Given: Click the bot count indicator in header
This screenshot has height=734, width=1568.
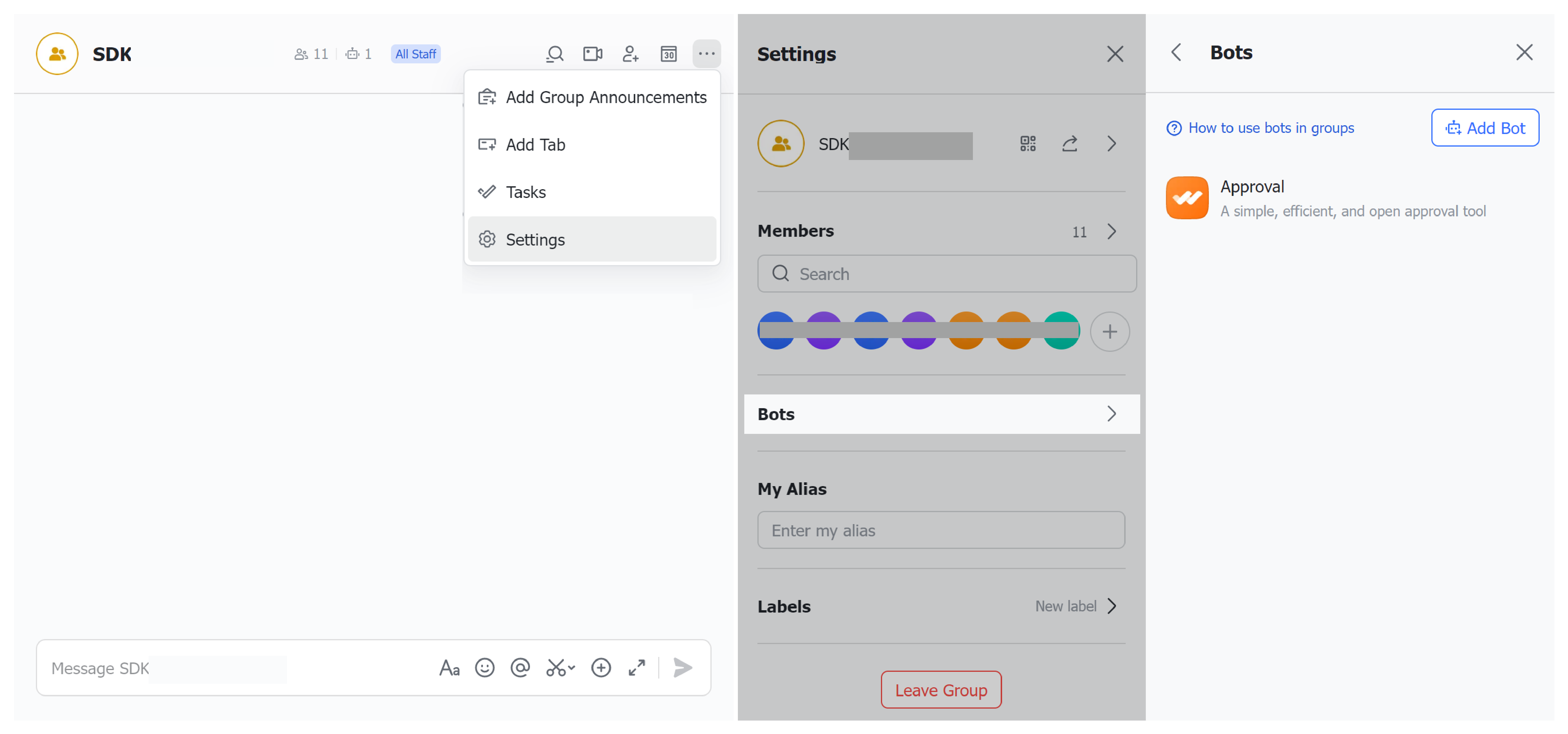Looking at the screenshot, I should [x=359, y=54].
